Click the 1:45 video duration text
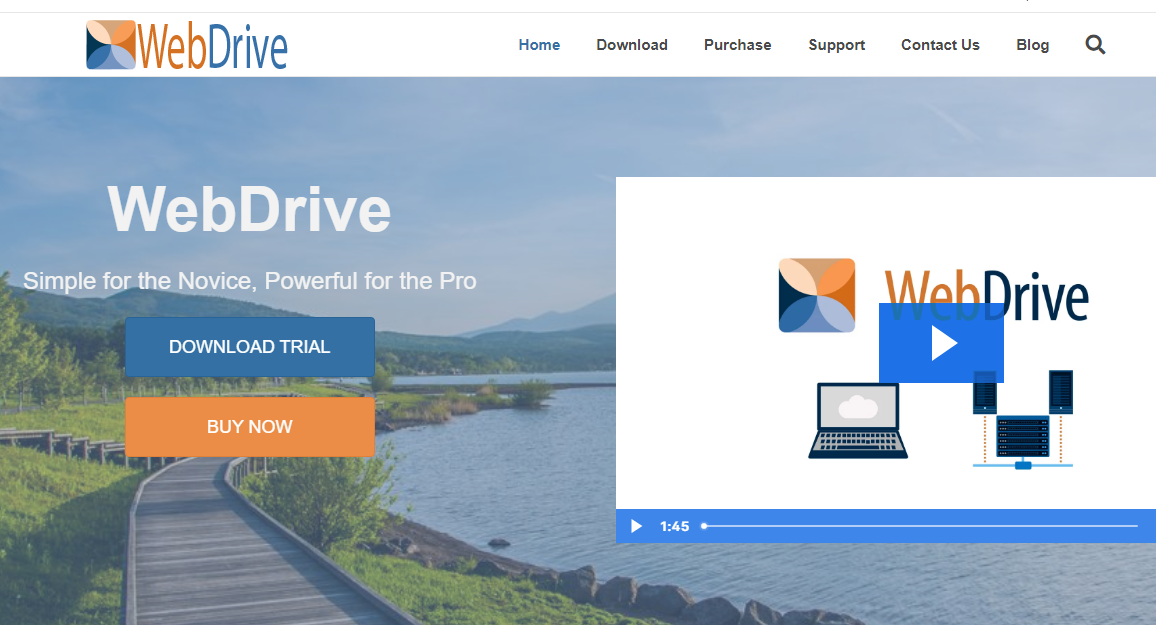Screen dimensions: 1156x625 tap(675, 526)
